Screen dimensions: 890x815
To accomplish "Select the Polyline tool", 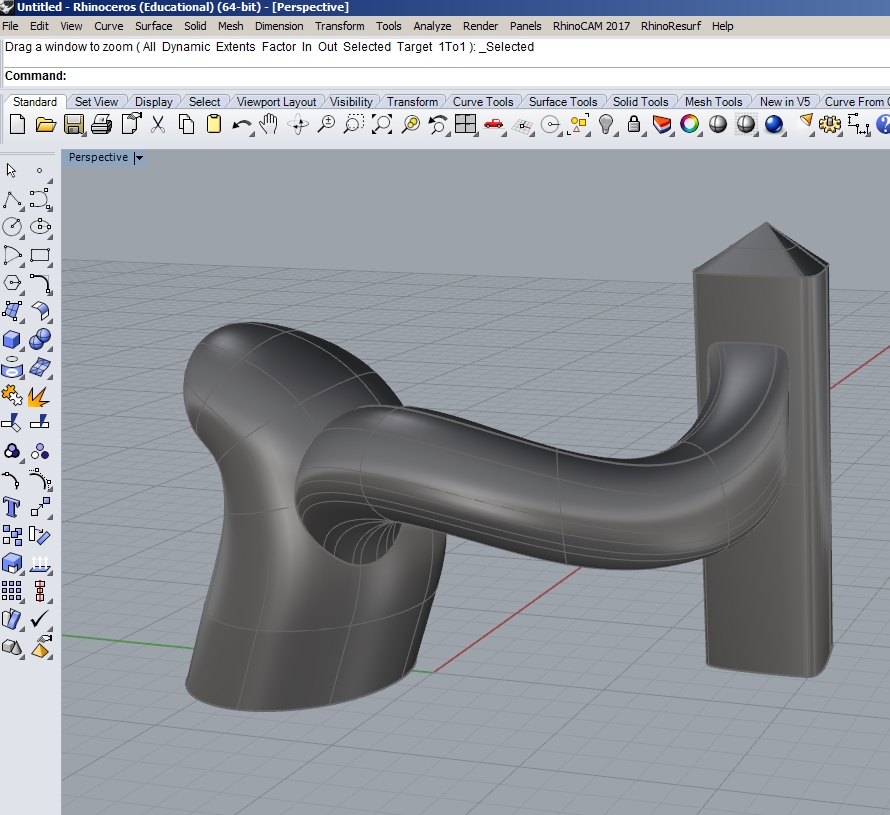I will tap(12, 200).
